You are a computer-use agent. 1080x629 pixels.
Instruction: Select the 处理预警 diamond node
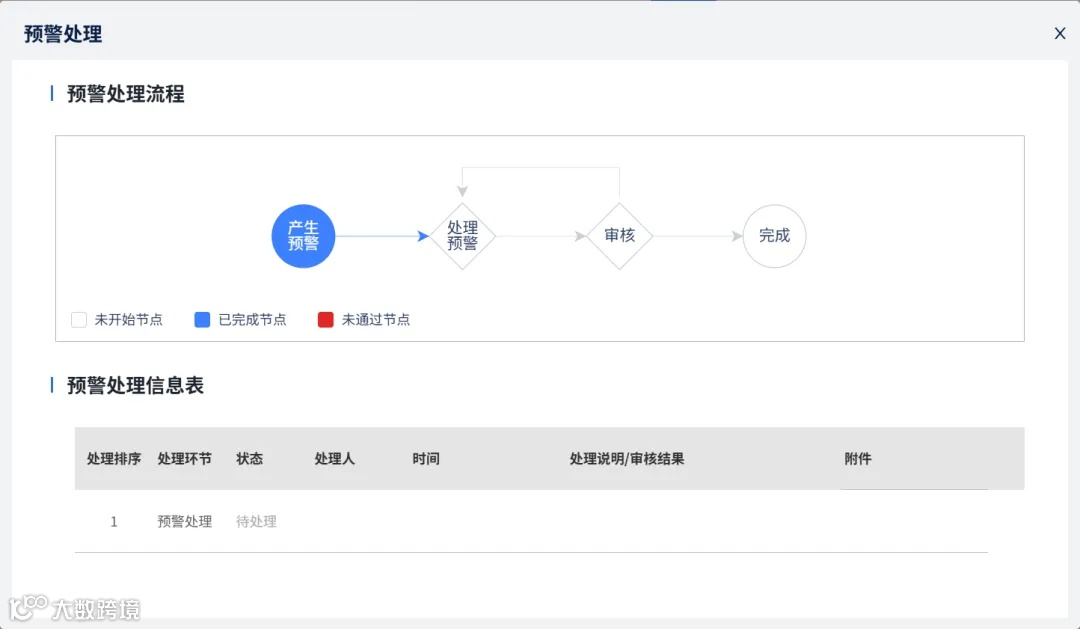click(x=464, y=236)
